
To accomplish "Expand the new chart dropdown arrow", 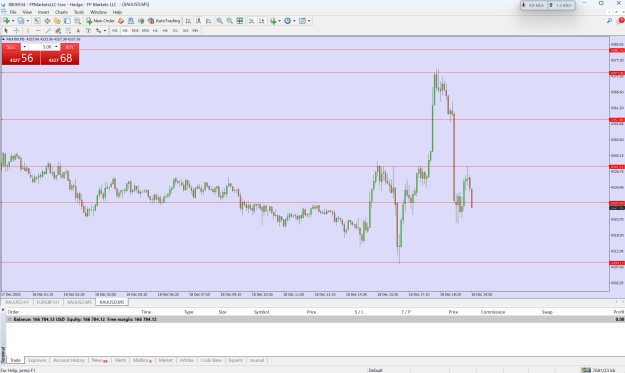I will tap(13, 21).
